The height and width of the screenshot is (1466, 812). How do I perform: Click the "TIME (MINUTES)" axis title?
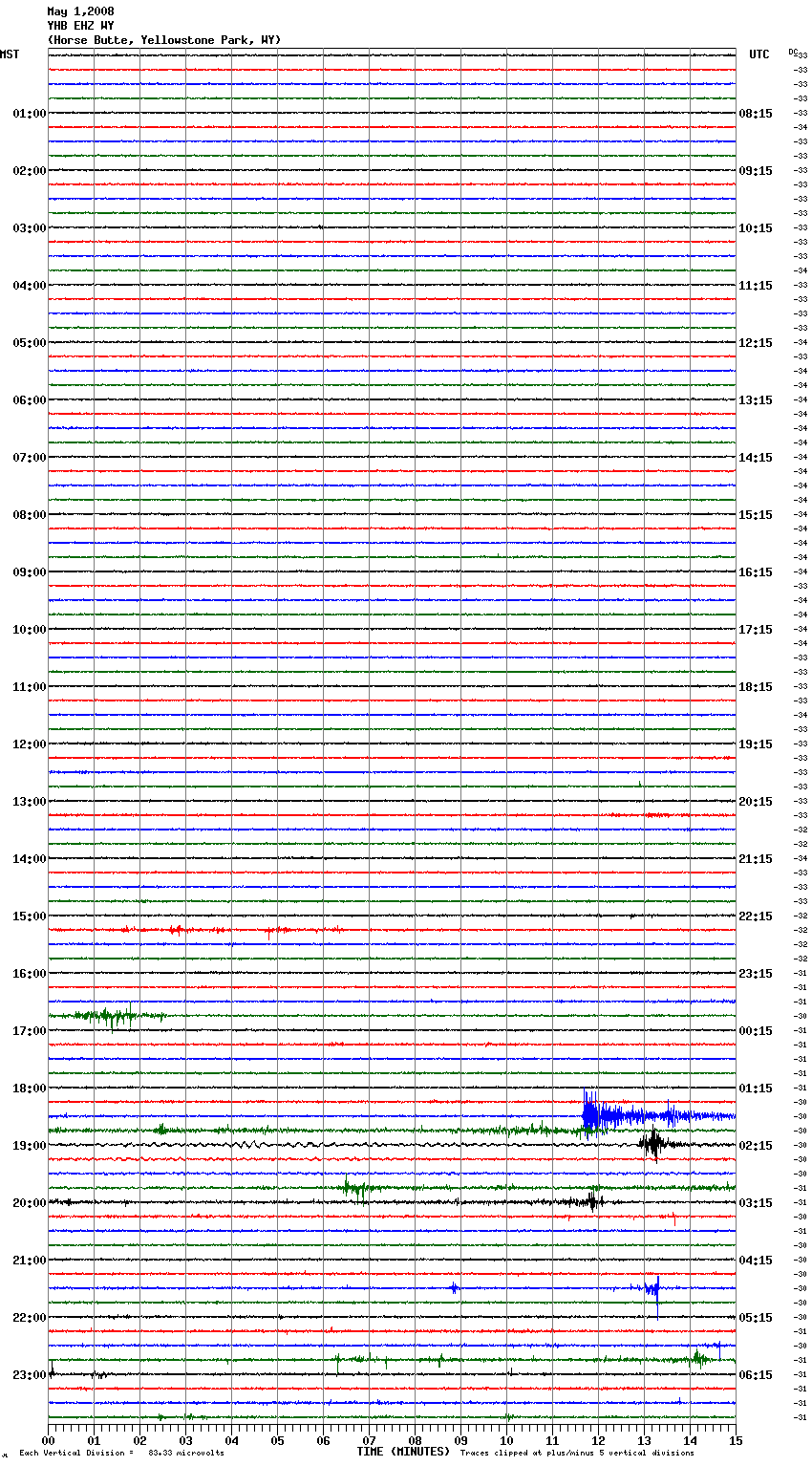403,1452
